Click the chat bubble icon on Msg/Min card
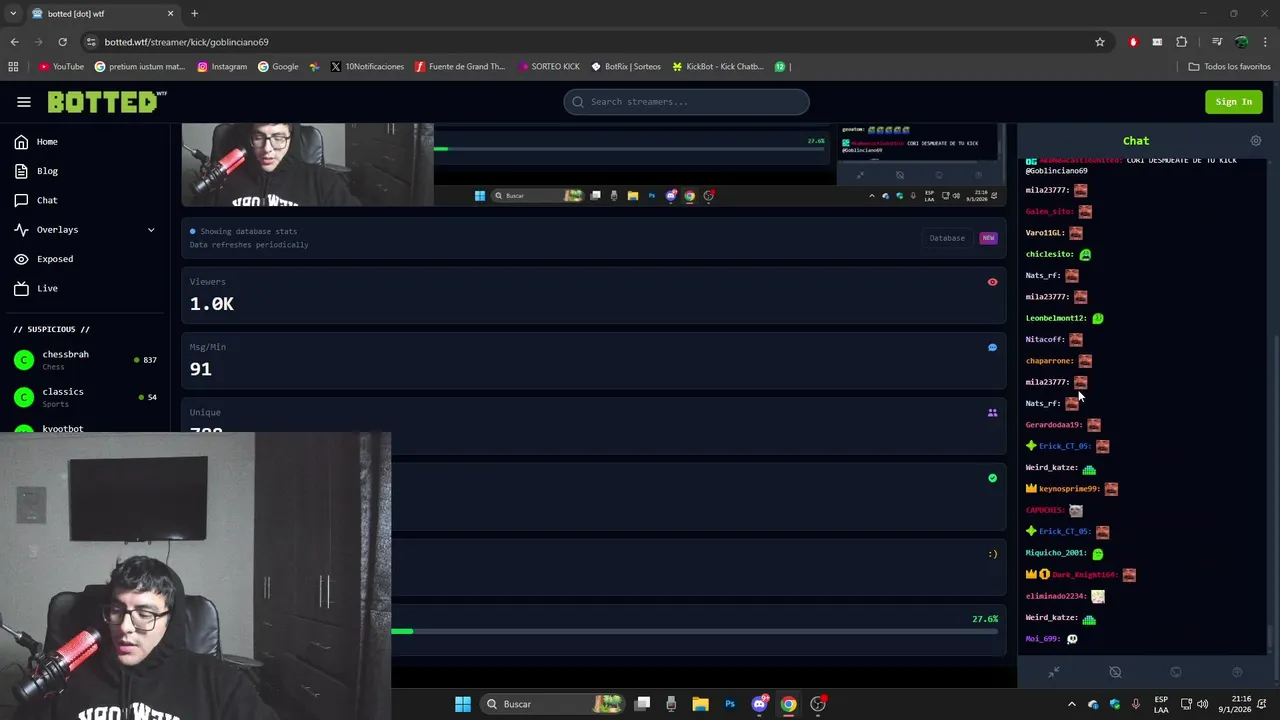Screen dimensions: 1280x720 click(992, 348)
